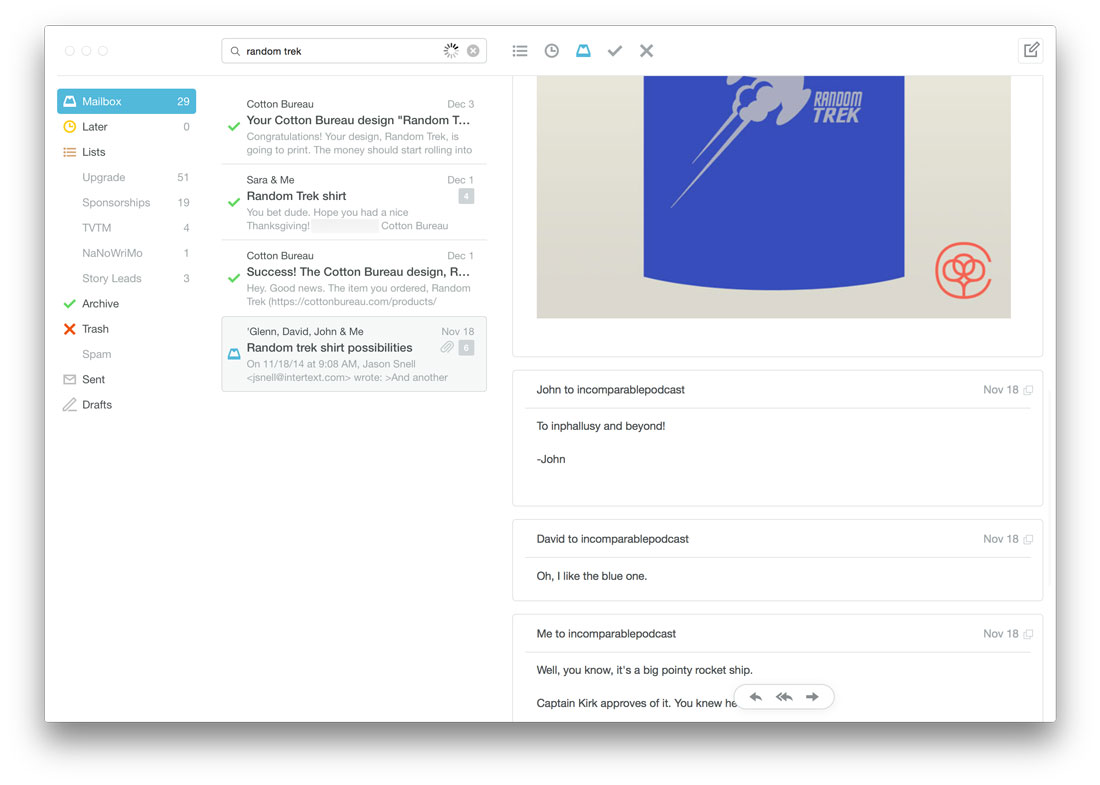Select the NaNoWriMo list
This screenshot has height=785, width=1100.
point(126,253)
